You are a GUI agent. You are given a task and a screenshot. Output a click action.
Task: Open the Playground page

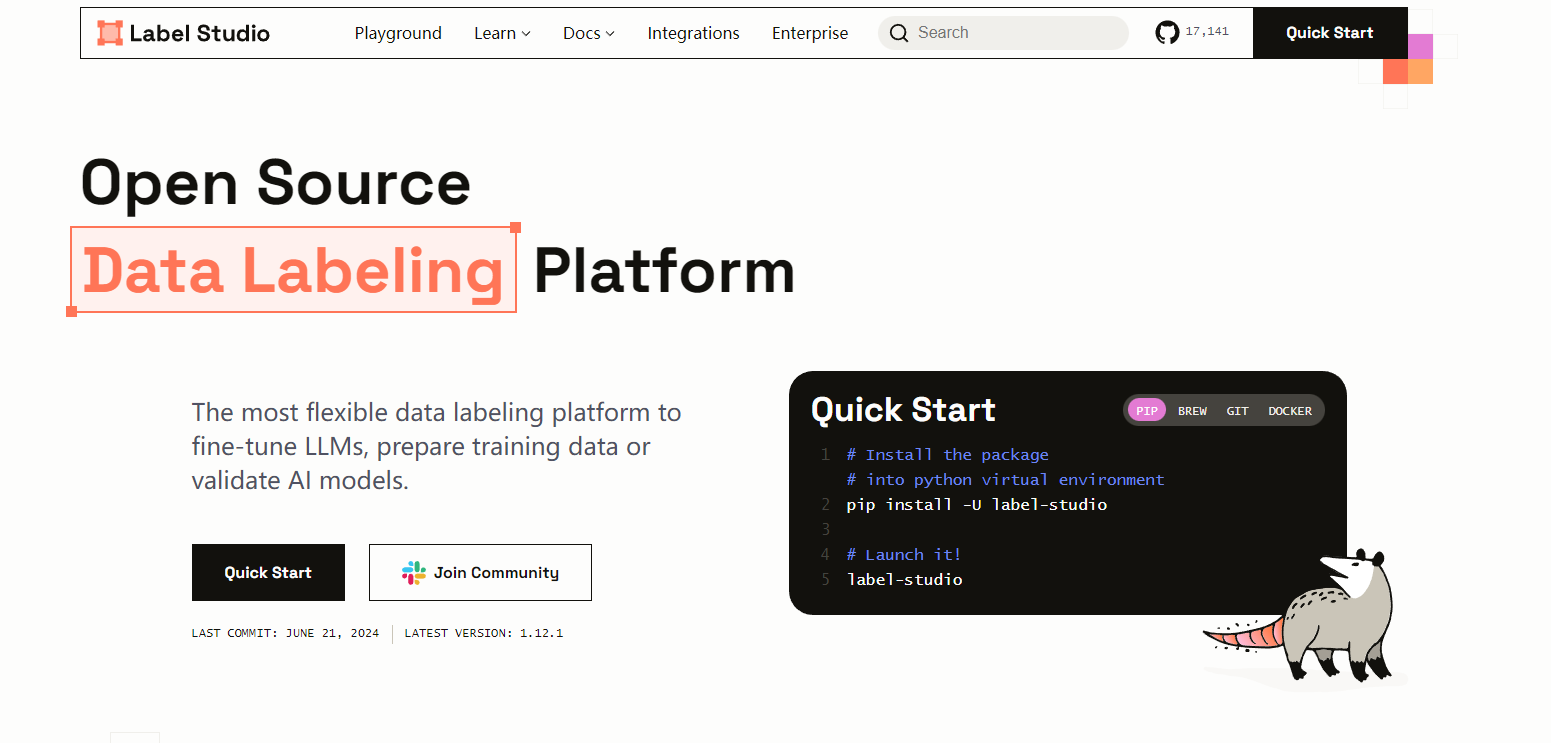click(x=398, y=33)
